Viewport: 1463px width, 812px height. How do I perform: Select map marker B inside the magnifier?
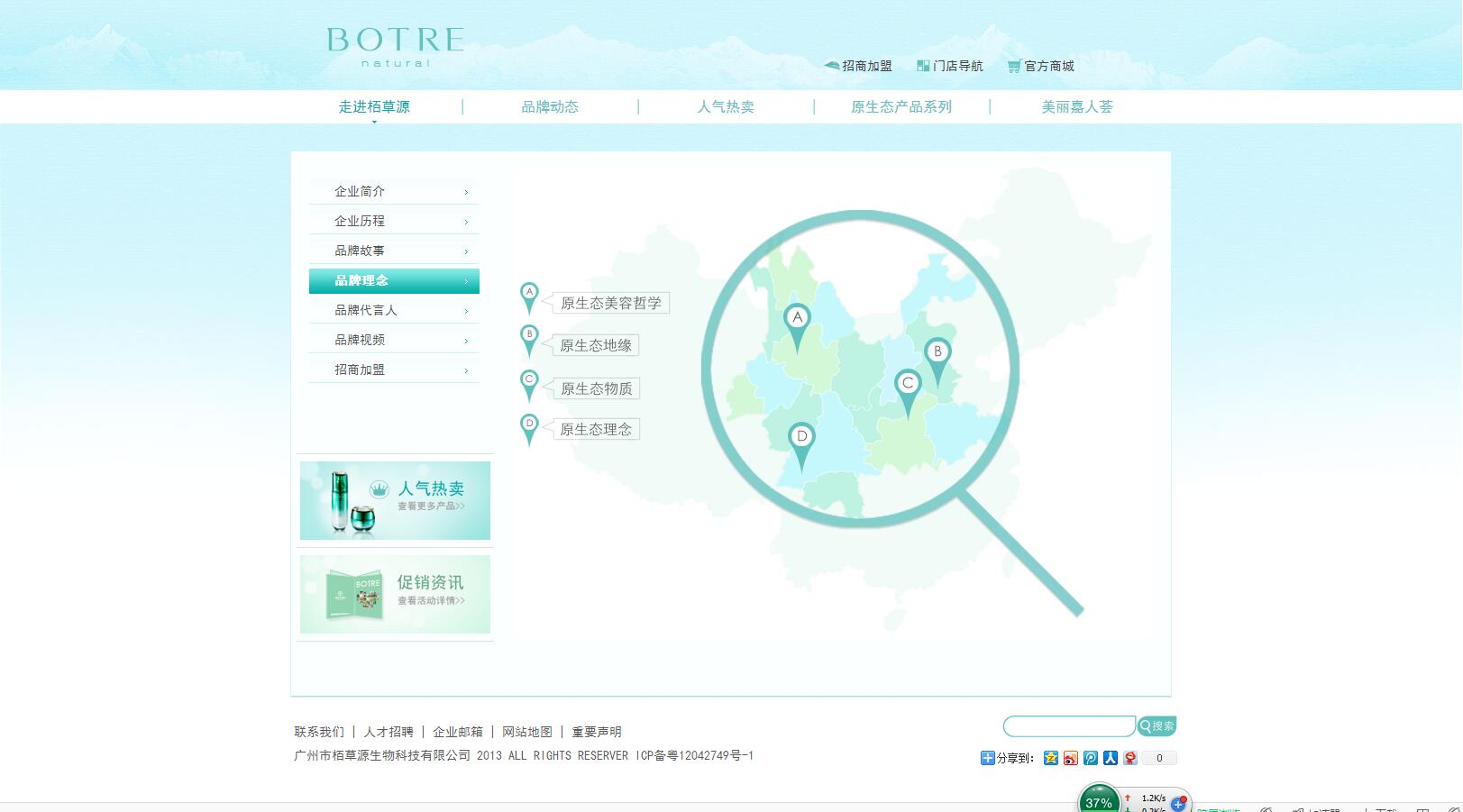pyautogui.click(x=939, y=351)
